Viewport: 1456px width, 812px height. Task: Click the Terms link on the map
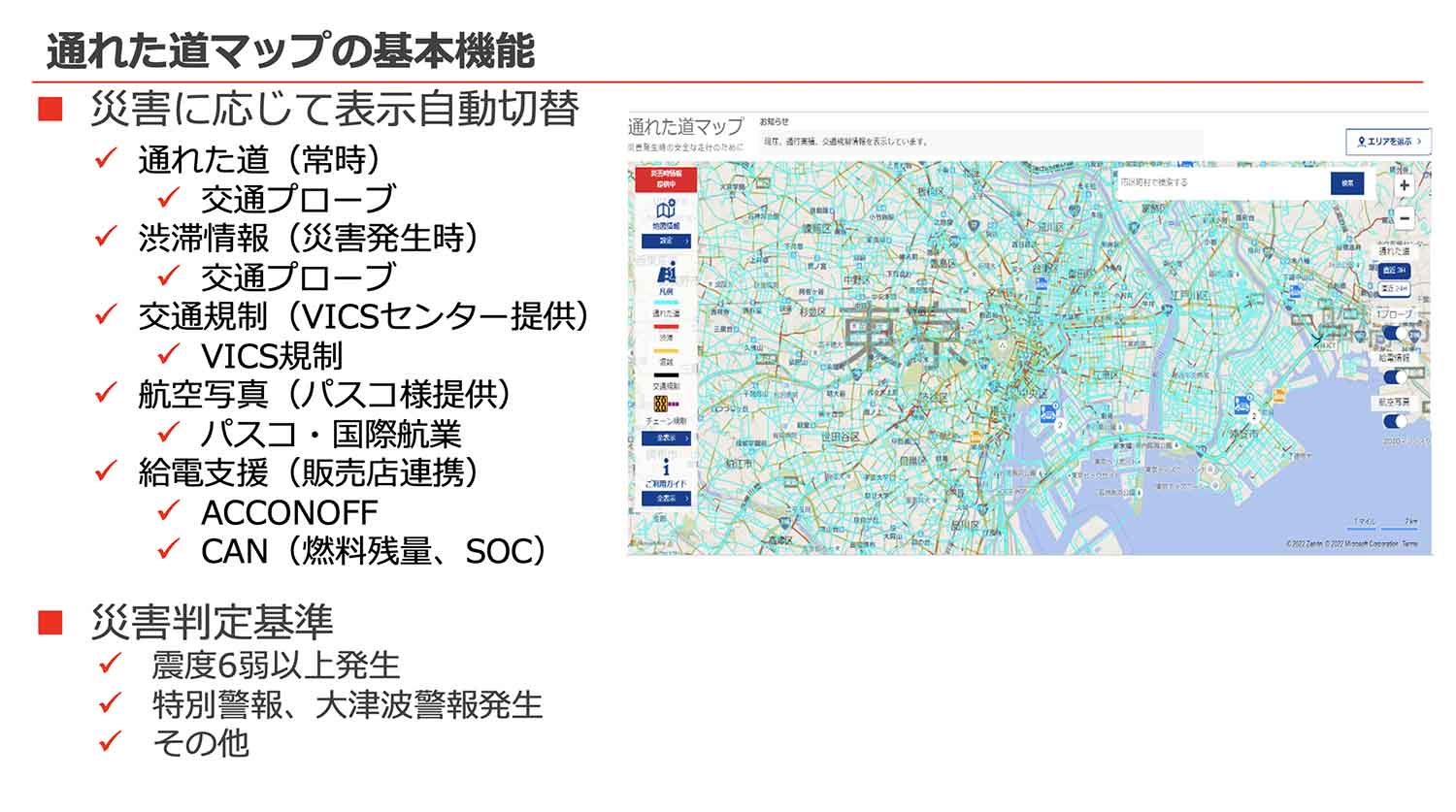click(x=1409, y=544)
